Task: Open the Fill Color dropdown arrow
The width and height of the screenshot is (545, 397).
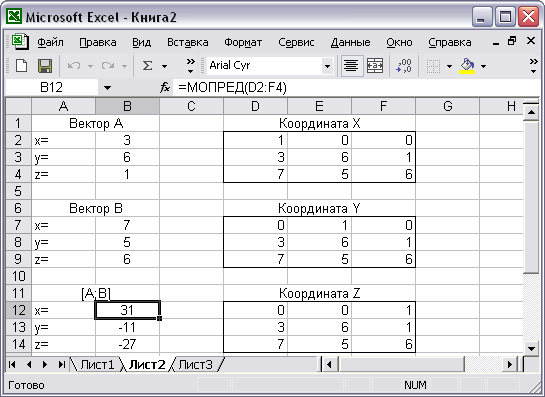Action: pyautogui.click(x=483, y=66)
